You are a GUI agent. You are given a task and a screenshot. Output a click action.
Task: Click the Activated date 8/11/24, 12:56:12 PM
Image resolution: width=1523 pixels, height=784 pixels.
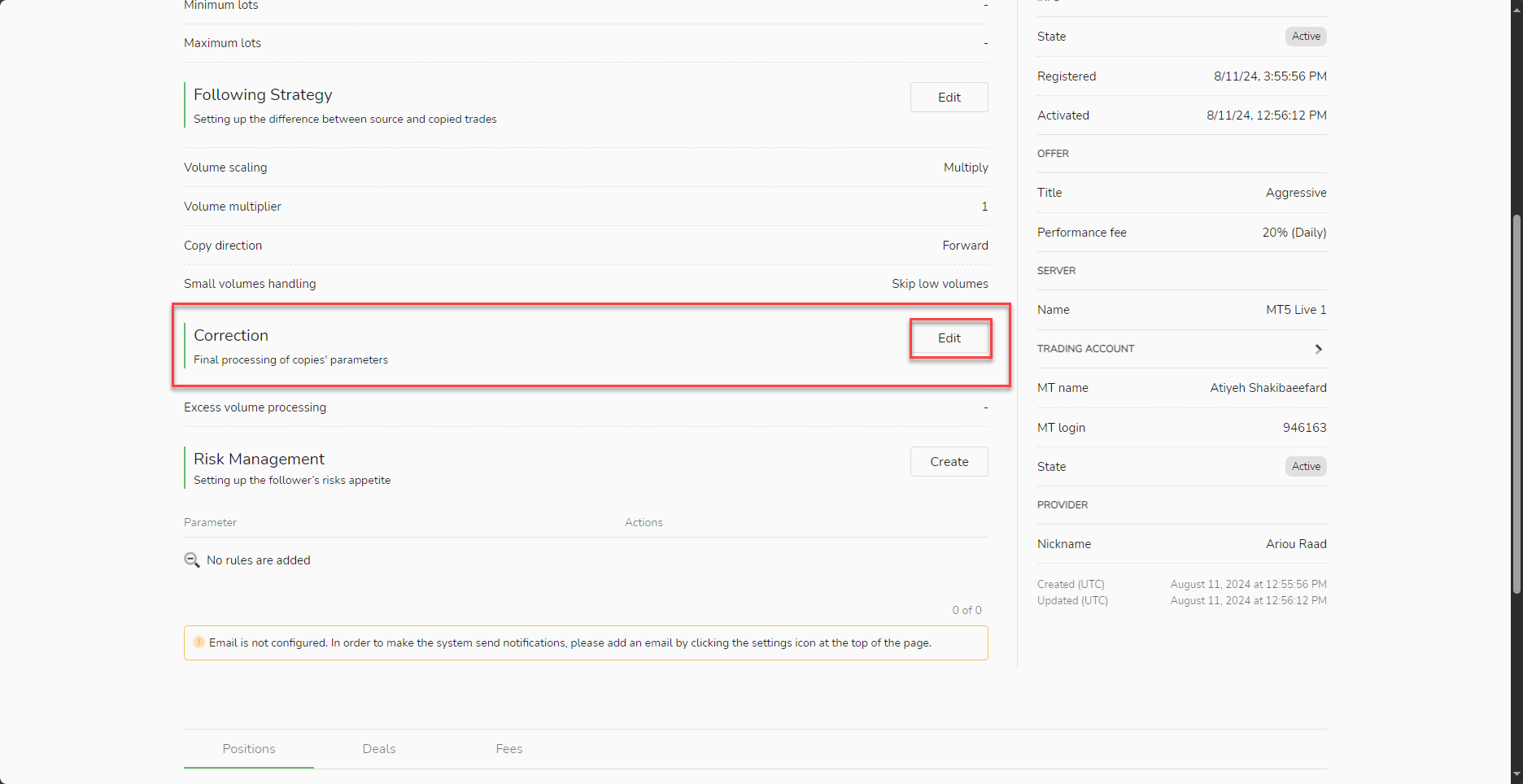(x=1266, y=115)
